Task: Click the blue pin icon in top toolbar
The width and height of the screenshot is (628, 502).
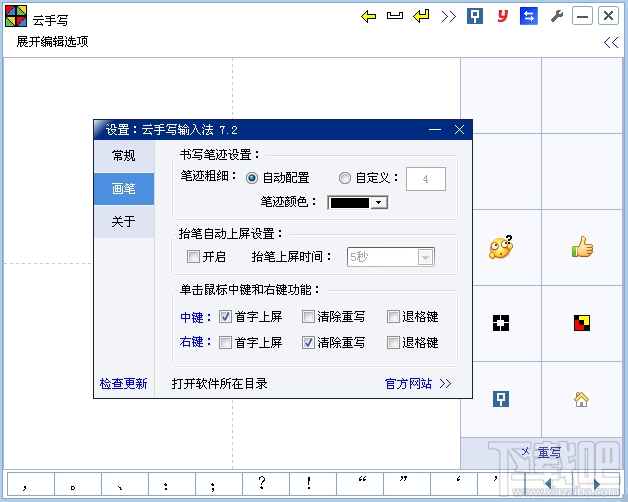Action: coord(475,16)
